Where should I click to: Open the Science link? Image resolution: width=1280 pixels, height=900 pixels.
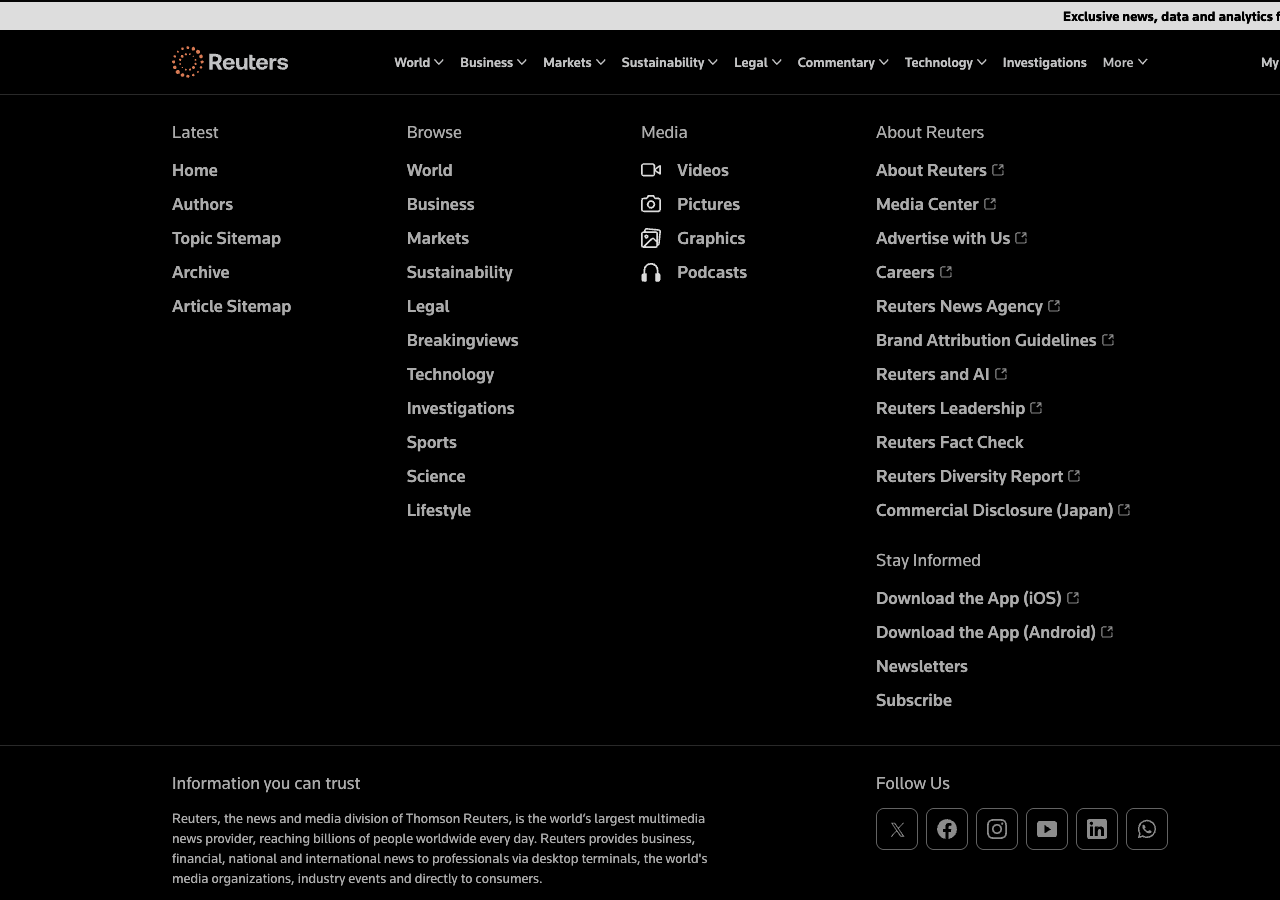[x=436, y=476]
